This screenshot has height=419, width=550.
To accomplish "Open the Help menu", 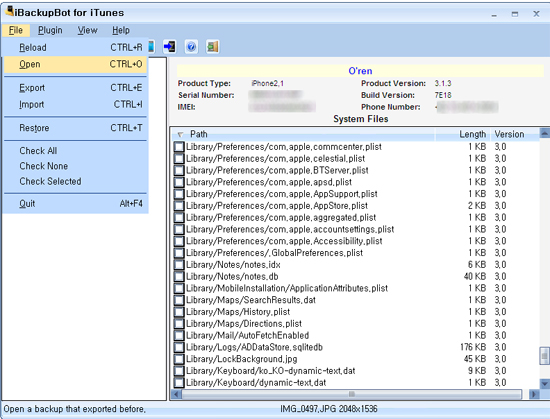I will pyautogui.click(x=121, y=31).
